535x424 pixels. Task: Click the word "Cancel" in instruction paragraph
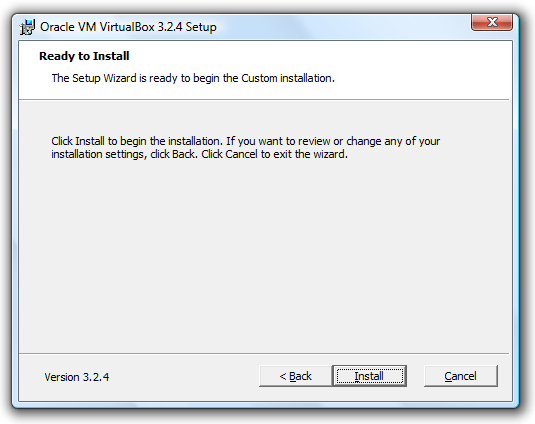pyautogui.click(x=241, y=154)
